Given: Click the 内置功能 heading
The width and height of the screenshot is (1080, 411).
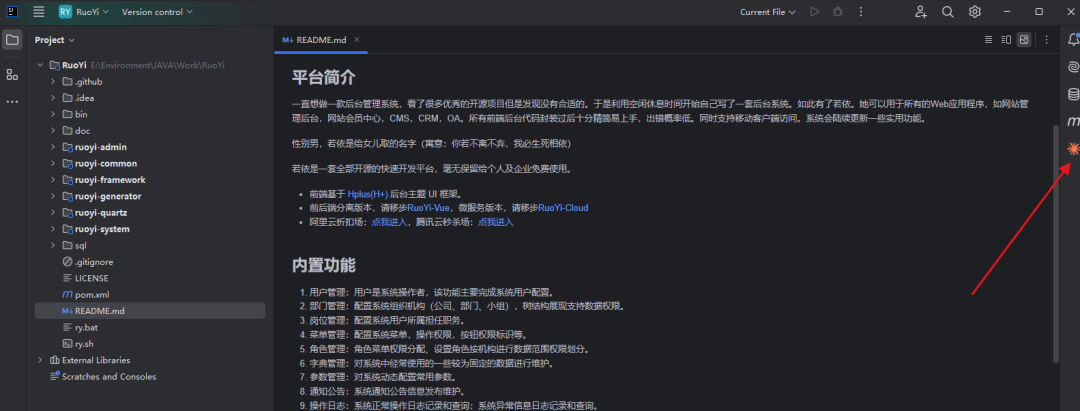Looking at the screenshot, I should click(324, 264).
